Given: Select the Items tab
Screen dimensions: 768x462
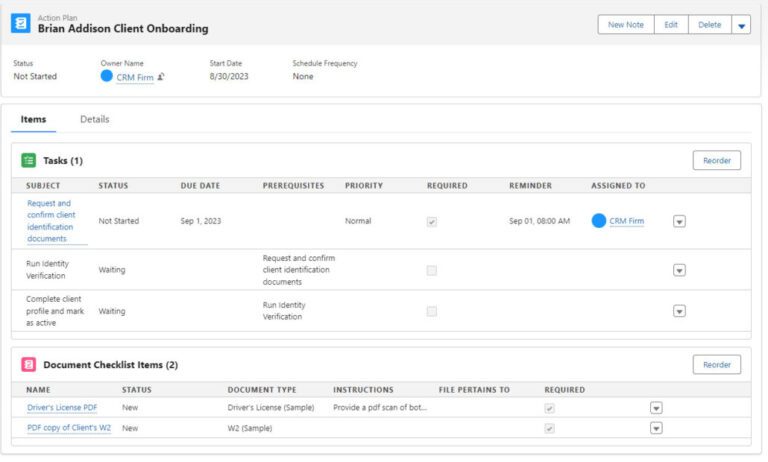Looking at the screenshot, I should [x=33, y=119].
